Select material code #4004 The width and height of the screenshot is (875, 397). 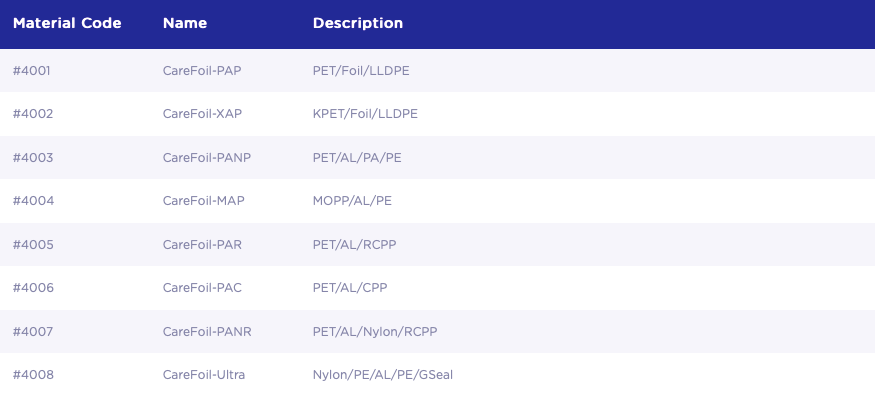click(x=33, y=200)
